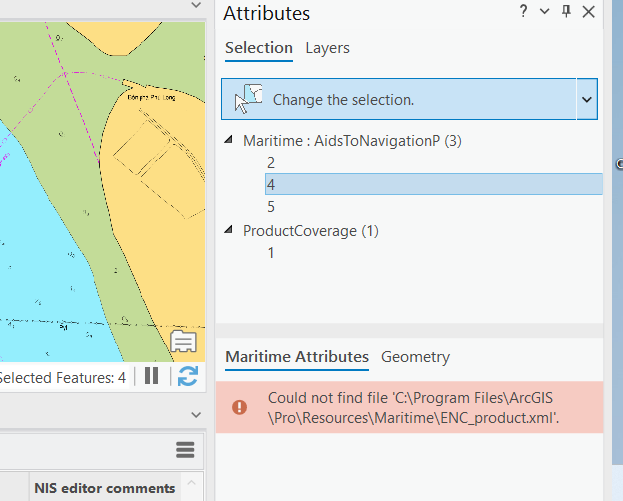Open the table hamburger menu
The width and height of the screenshot is (623, 501).
pos(185,450)
